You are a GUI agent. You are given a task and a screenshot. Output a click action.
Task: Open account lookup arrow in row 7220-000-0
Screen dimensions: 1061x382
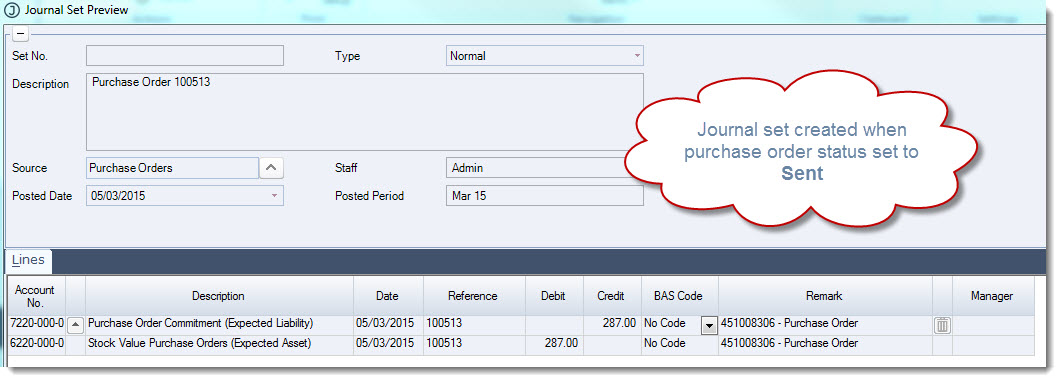76,325
